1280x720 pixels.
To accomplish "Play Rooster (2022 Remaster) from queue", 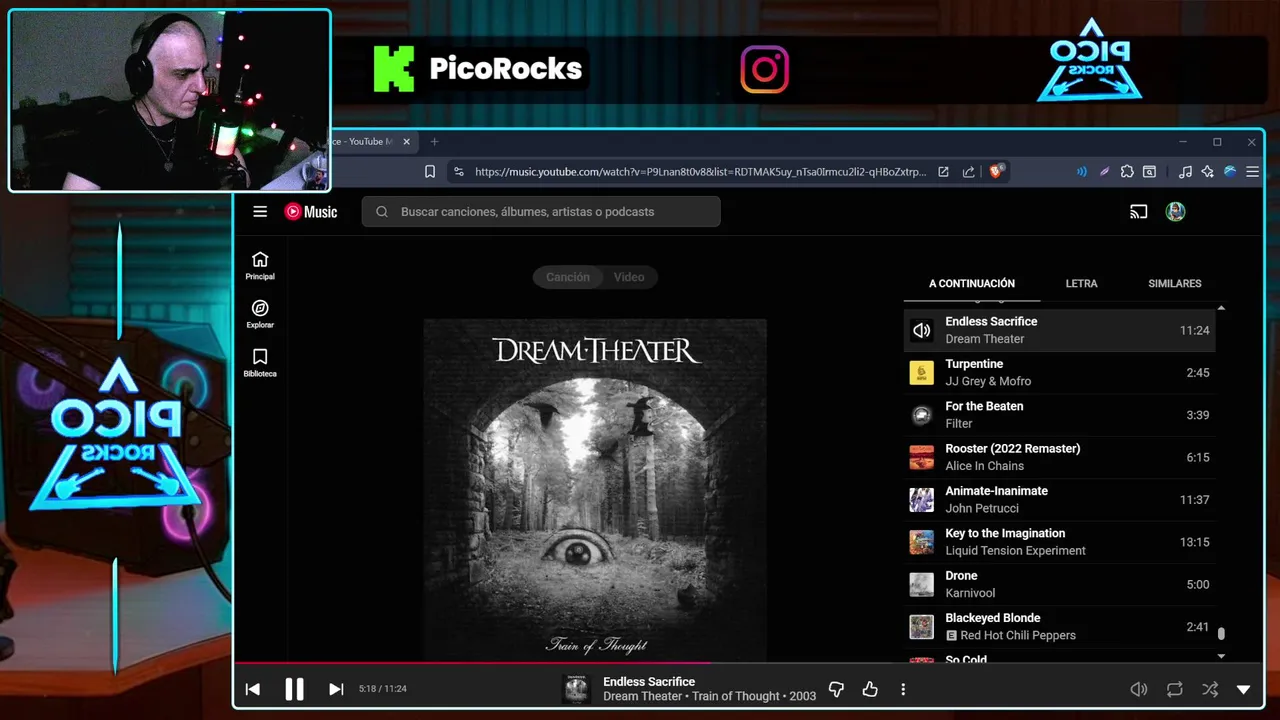I will [x=1060, y=457].
